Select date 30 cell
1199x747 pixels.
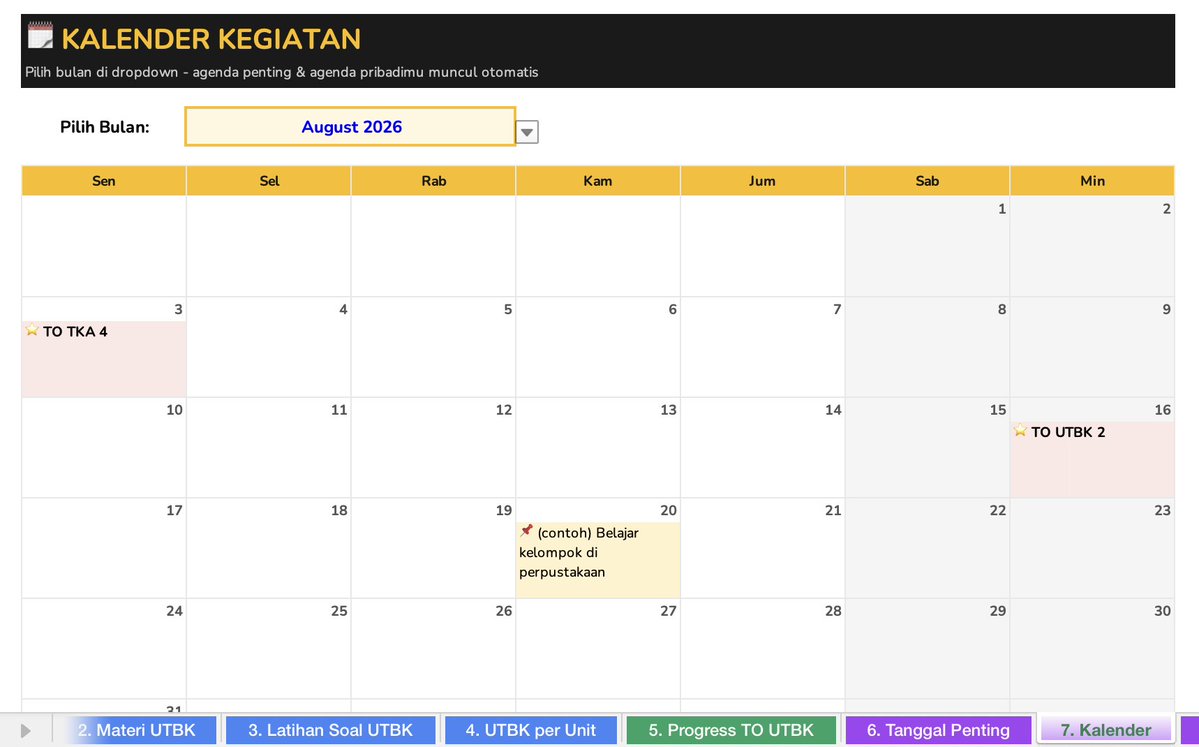coord(1092,648)
